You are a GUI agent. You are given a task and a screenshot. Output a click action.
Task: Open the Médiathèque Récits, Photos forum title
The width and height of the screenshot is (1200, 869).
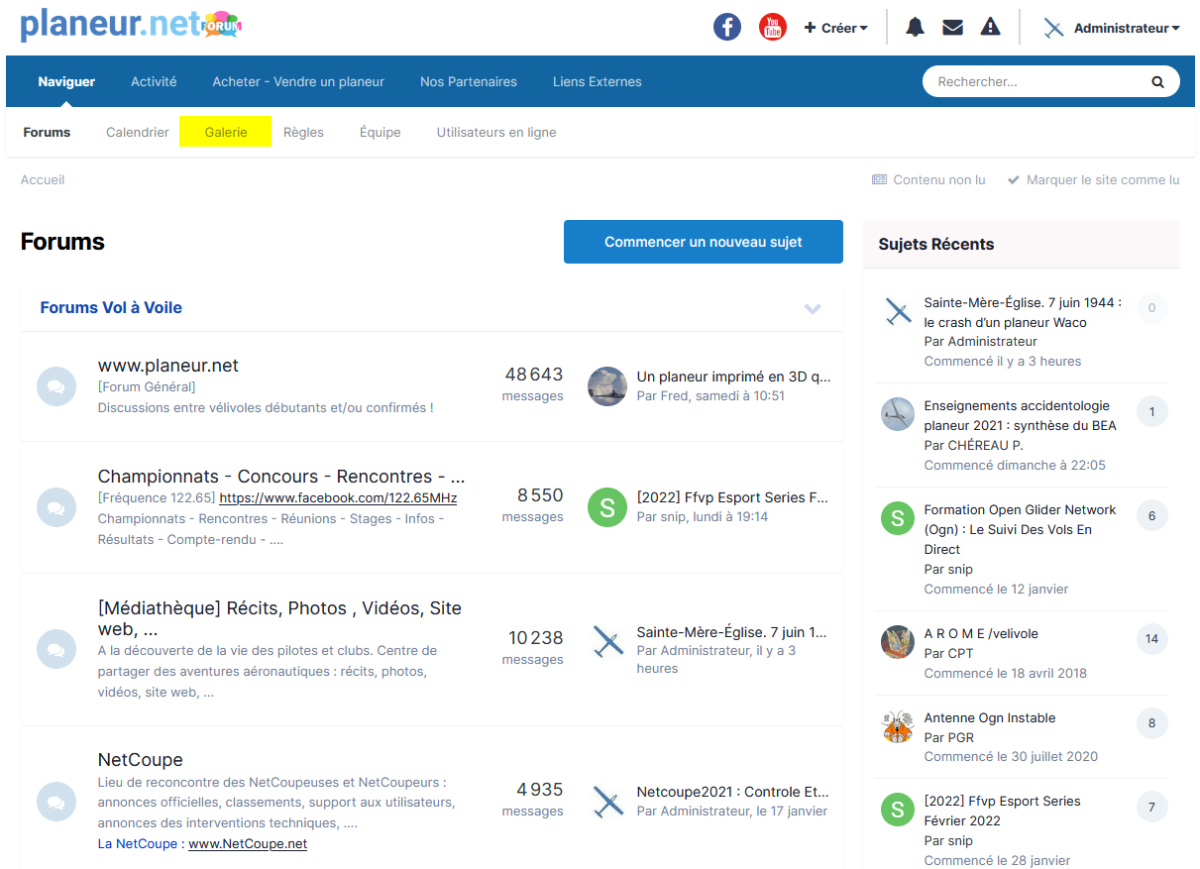[x=280, y=618]
